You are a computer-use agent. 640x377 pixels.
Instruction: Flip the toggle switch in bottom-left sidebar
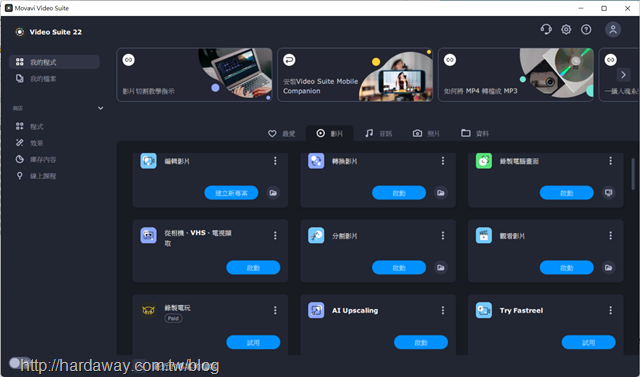pyautogui.click(x=19, y=362)
